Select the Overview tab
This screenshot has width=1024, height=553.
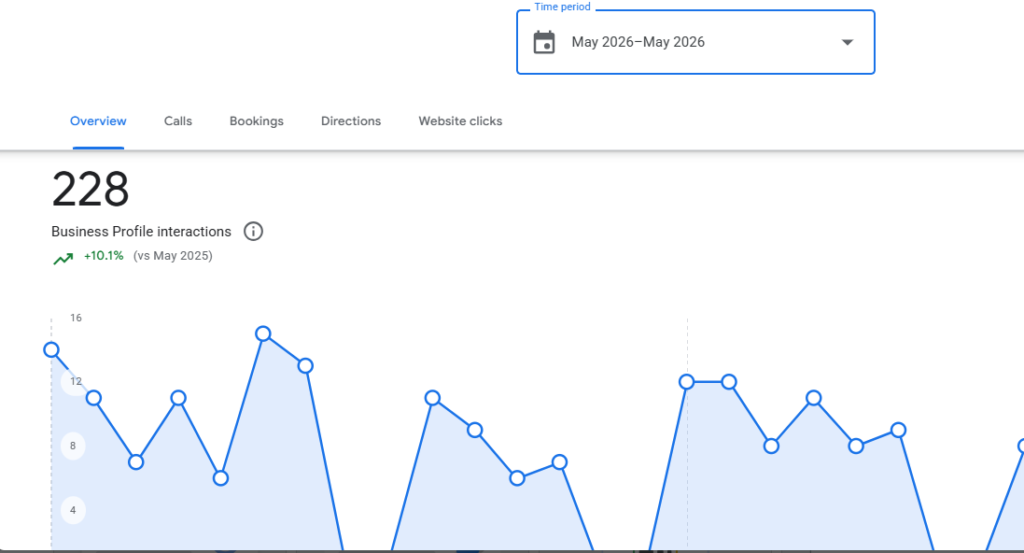tap(98, 121)
